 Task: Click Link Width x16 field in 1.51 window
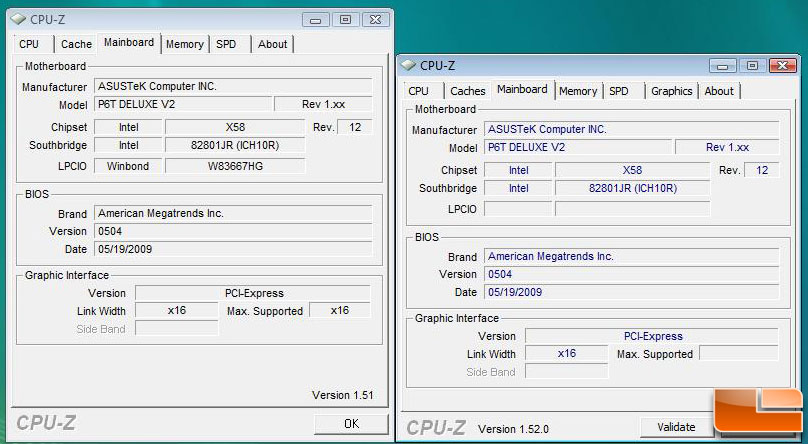click(x=177, y=311)
